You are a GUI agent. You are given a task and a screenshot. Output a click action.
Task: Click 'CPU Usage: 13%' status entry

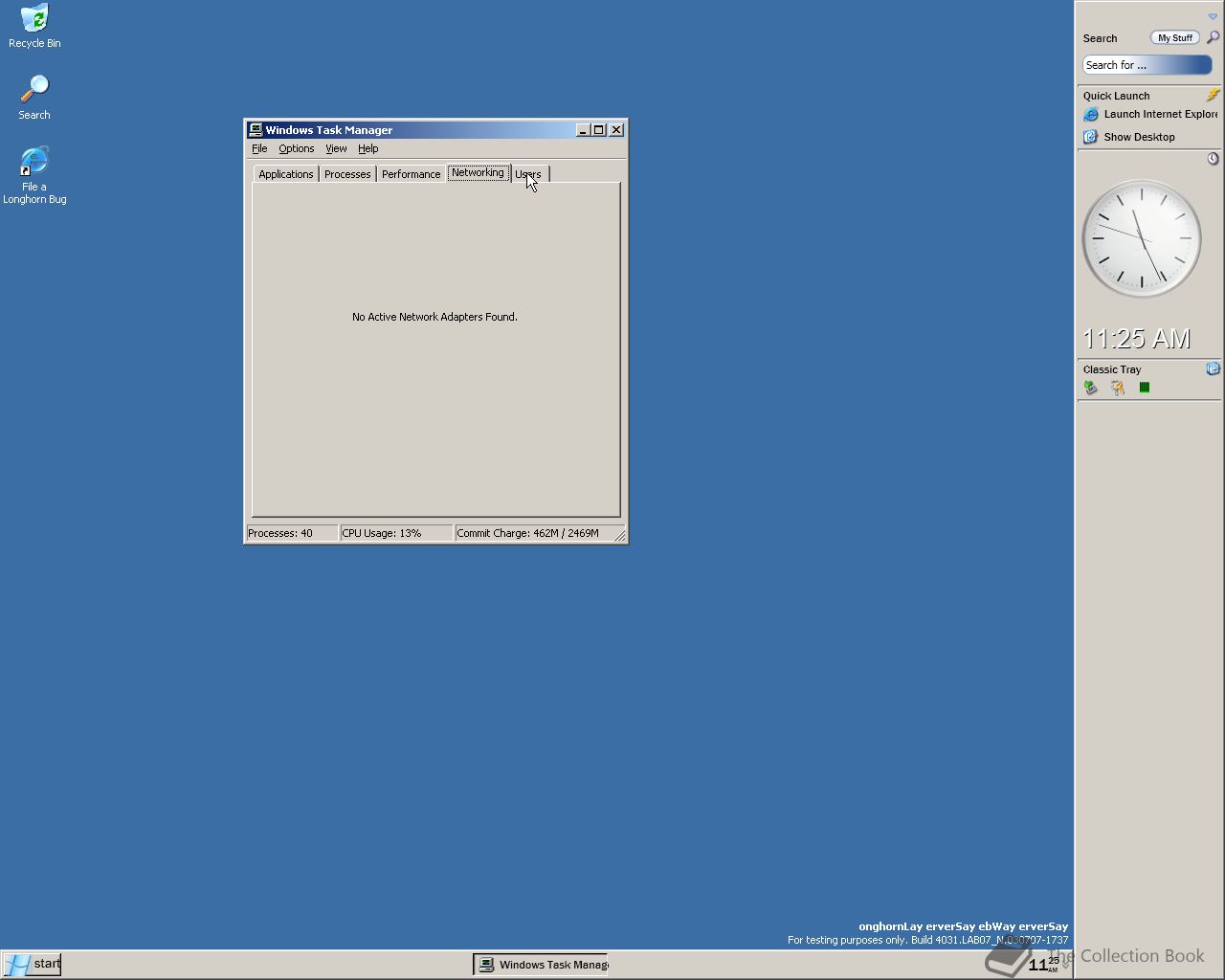point(396,533)
